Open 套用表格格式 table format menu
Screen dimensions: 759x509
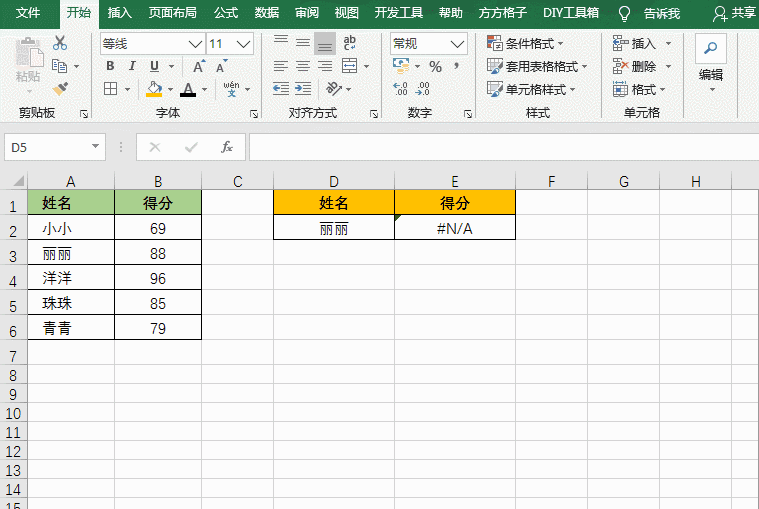(537, 66)
